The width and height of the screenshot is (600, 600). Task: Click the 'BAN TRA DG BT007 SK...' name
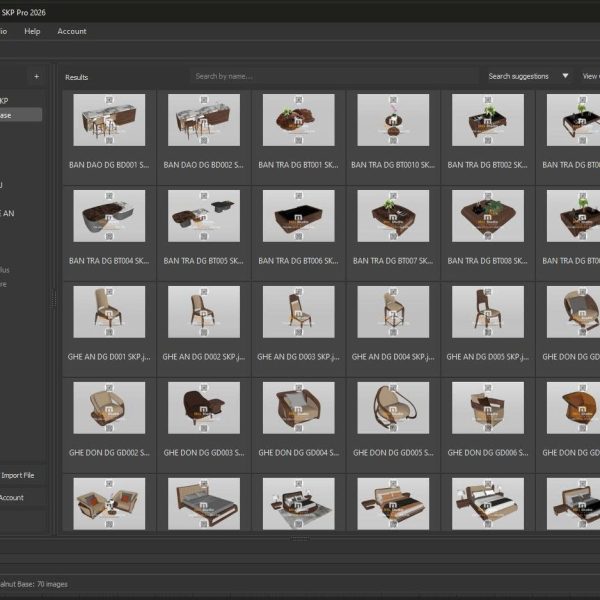tap(393, 261)
